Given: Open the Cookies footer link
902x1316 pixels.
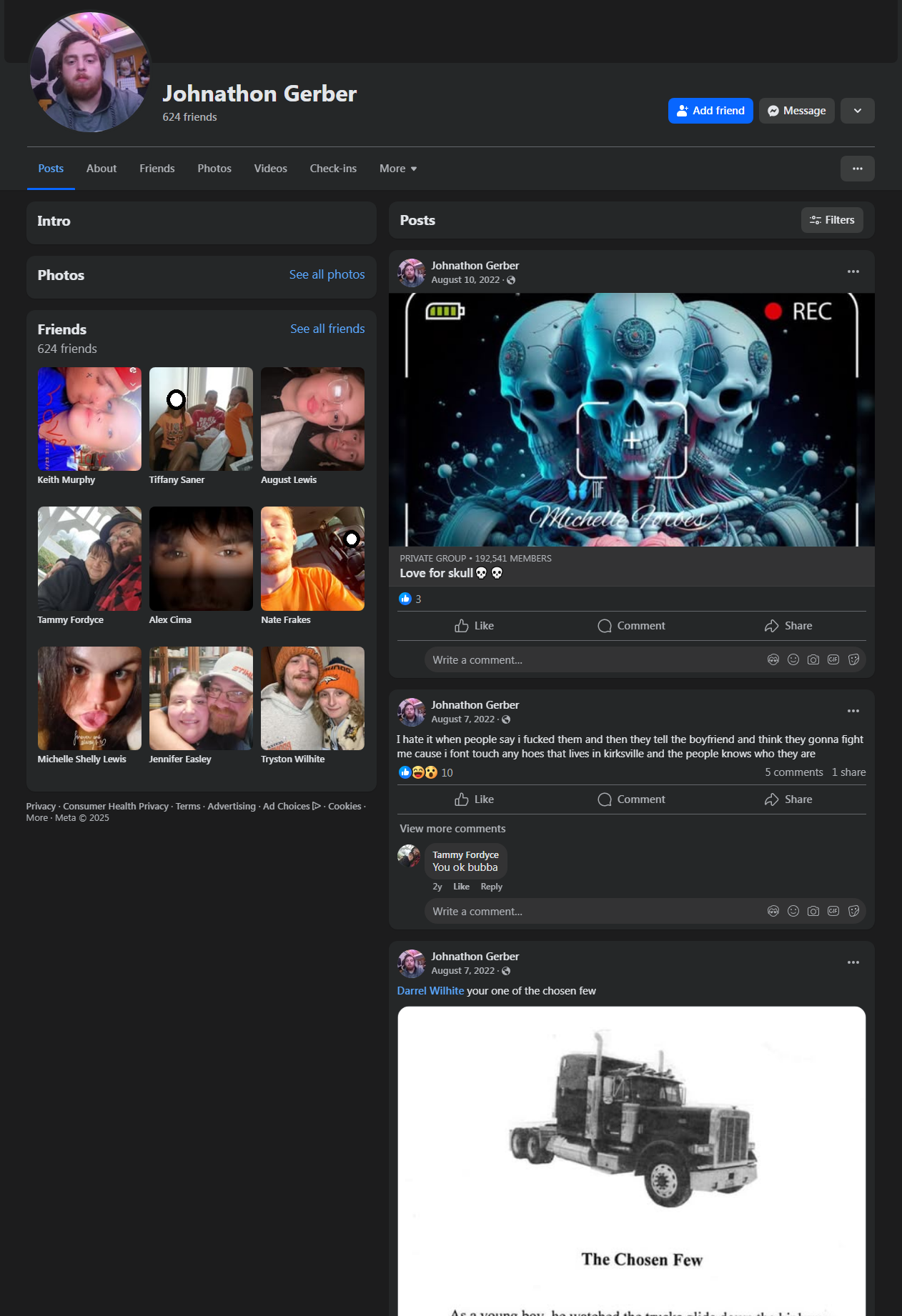Looking at the screenshot, I should [345, 806].
